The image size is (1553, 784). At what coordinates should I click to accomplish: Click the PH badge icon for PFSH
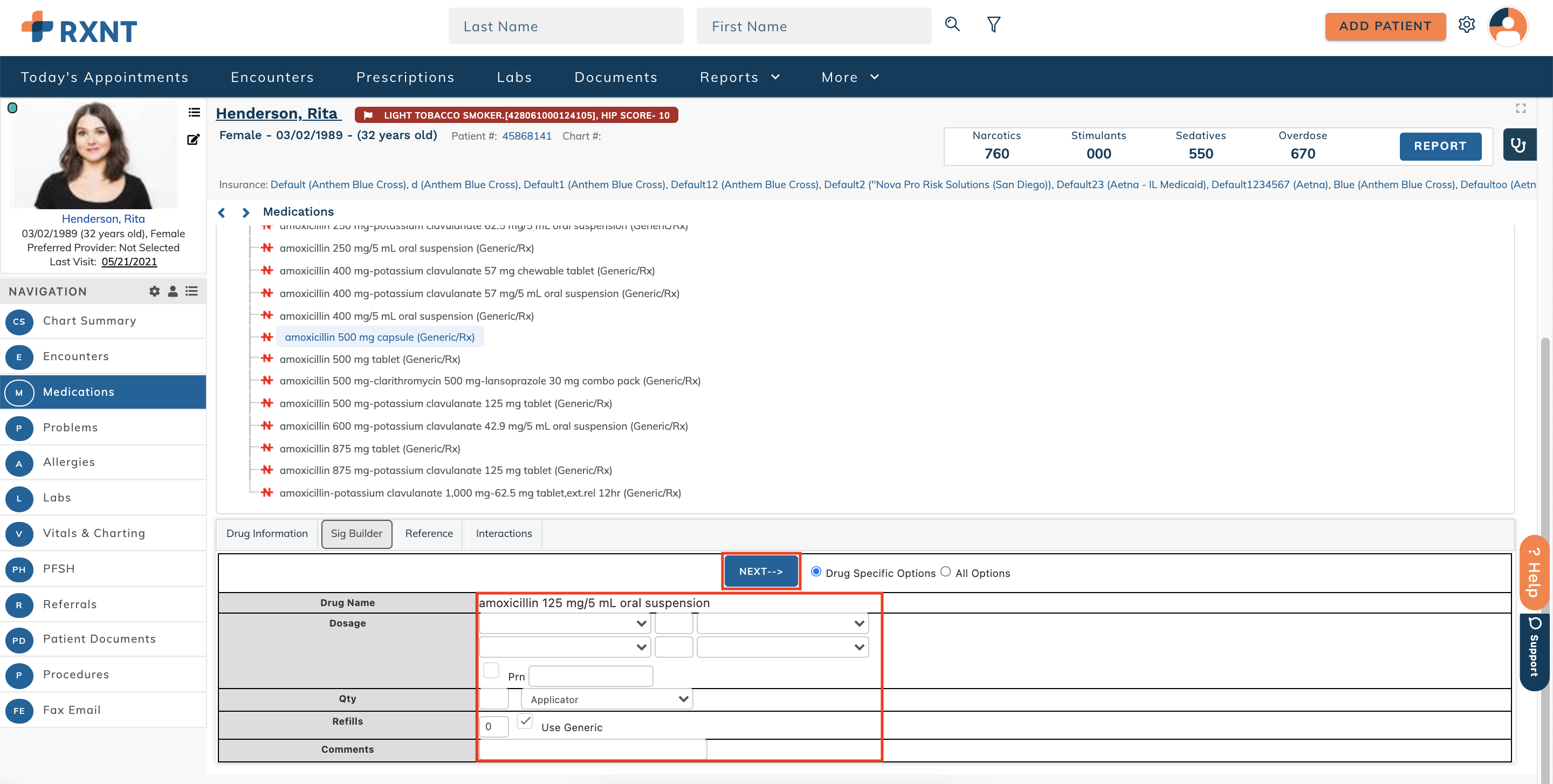pos(19,569)
